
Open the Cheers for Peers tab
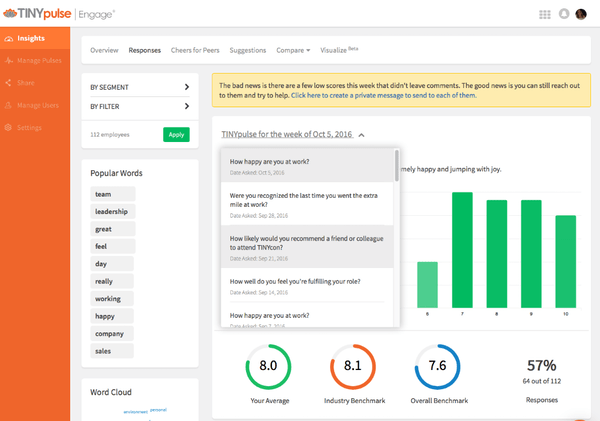195,50
